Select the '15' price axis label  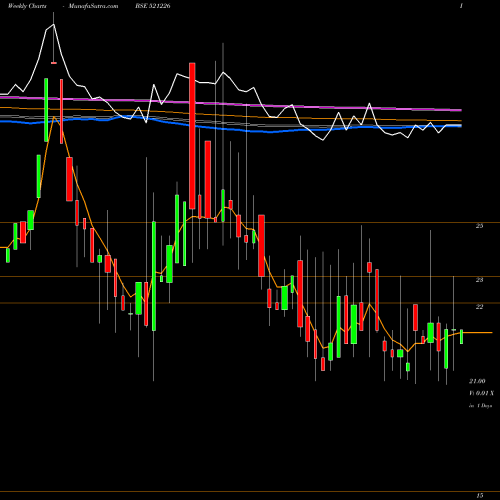coord(479,496)
